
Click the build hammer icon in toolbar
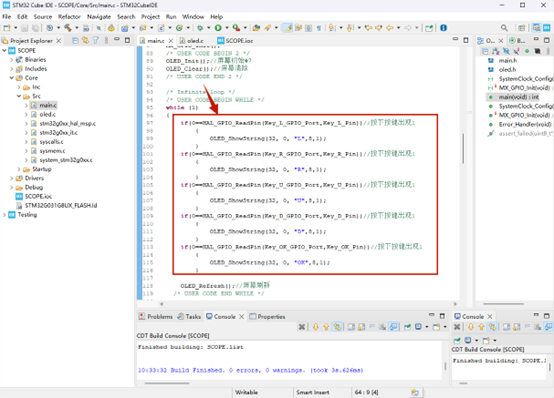pos(67,28)
